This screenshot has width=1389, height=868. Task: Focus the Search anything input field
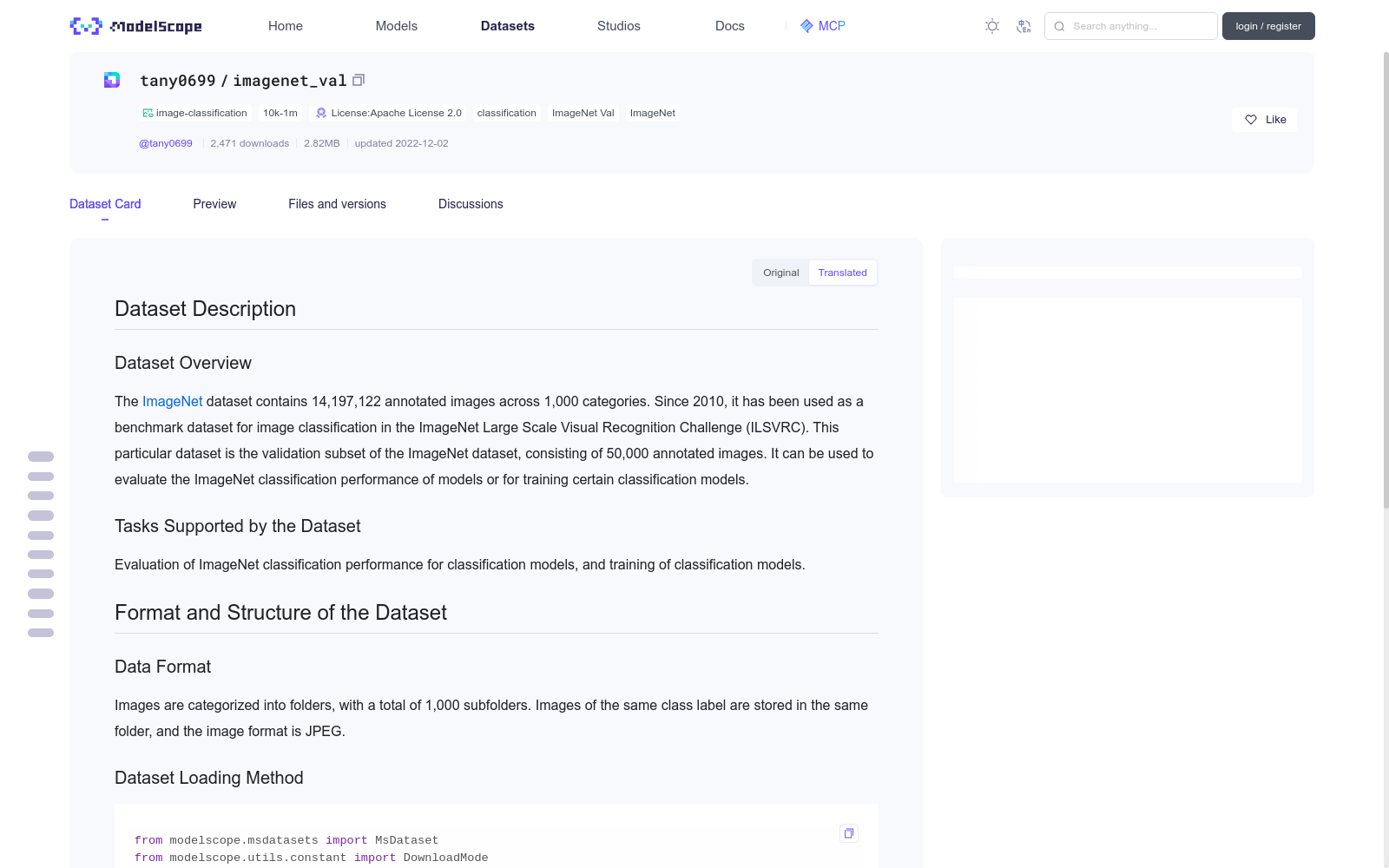(x=1131, y=26)
